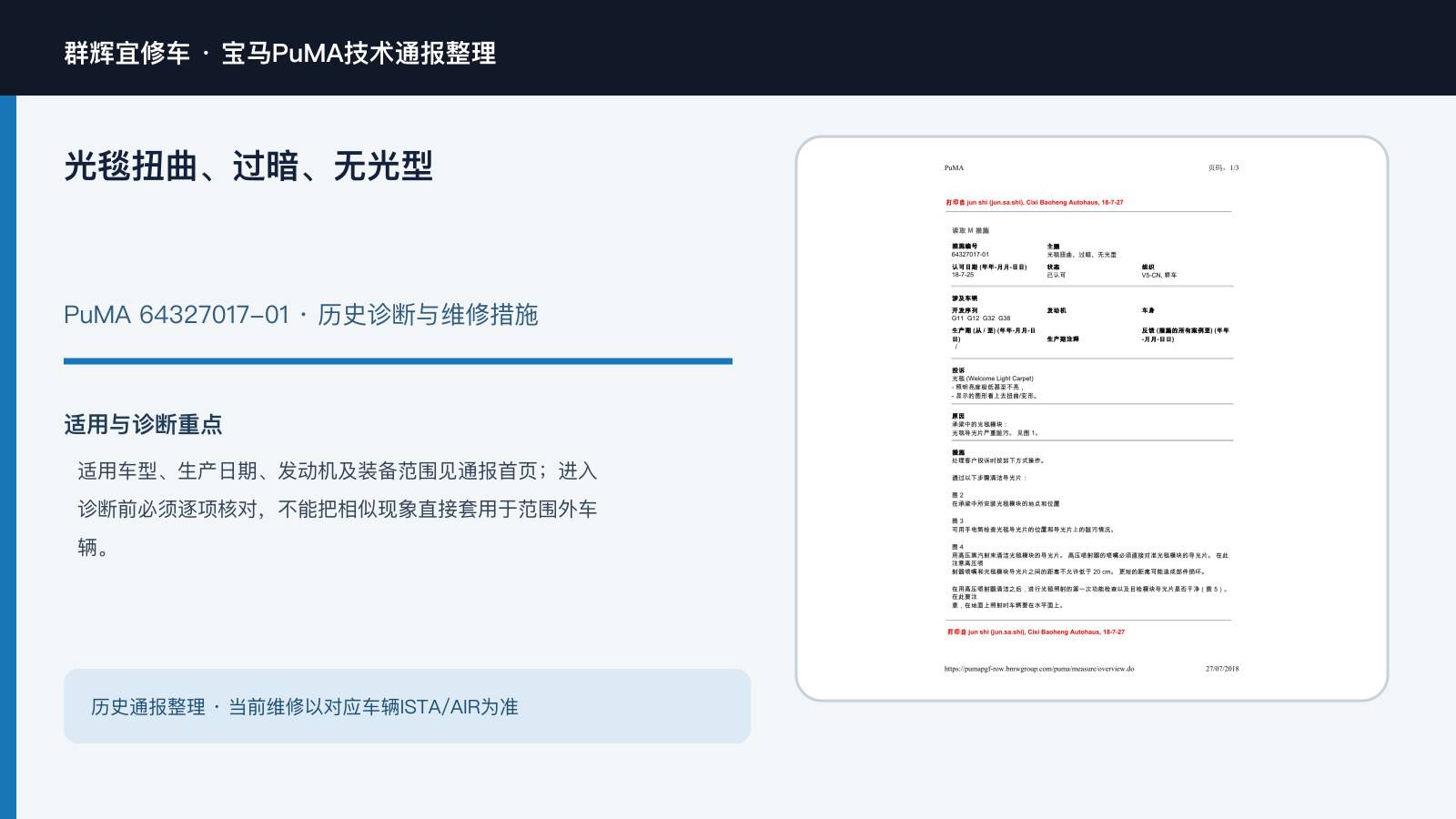Click the blue vertical accent bar at left edge
This screenshot has width=1456, height=819.
tap(8, 457)
